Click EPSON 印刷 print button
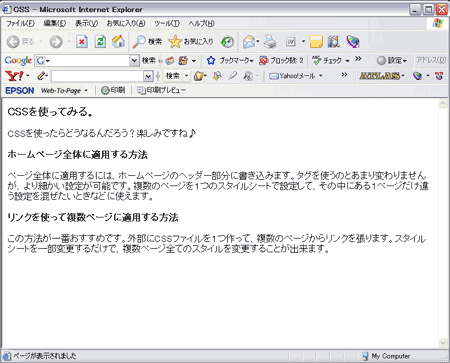 click(113, 90)
